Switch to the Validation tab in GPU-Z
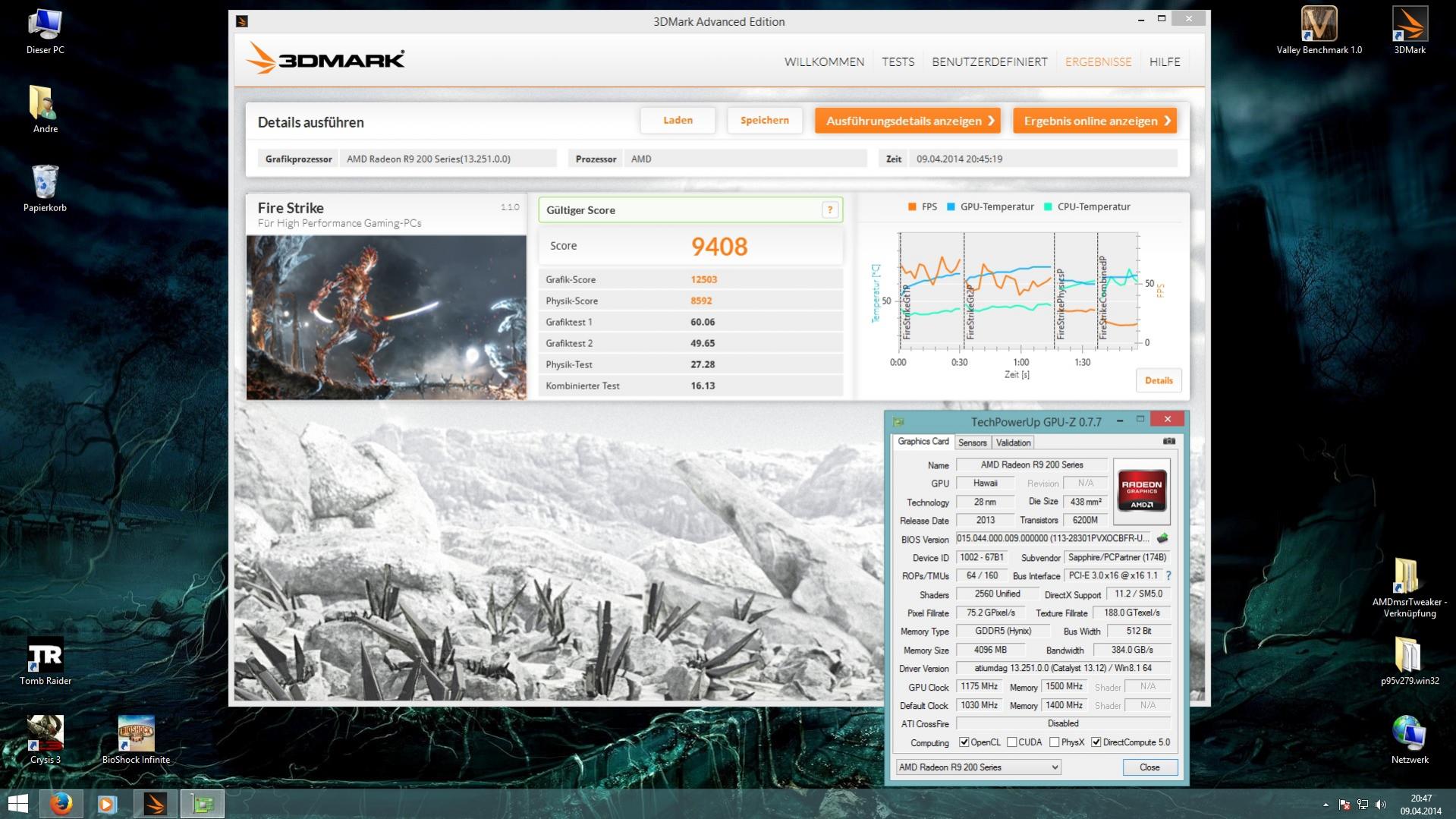 point(1013,443)
